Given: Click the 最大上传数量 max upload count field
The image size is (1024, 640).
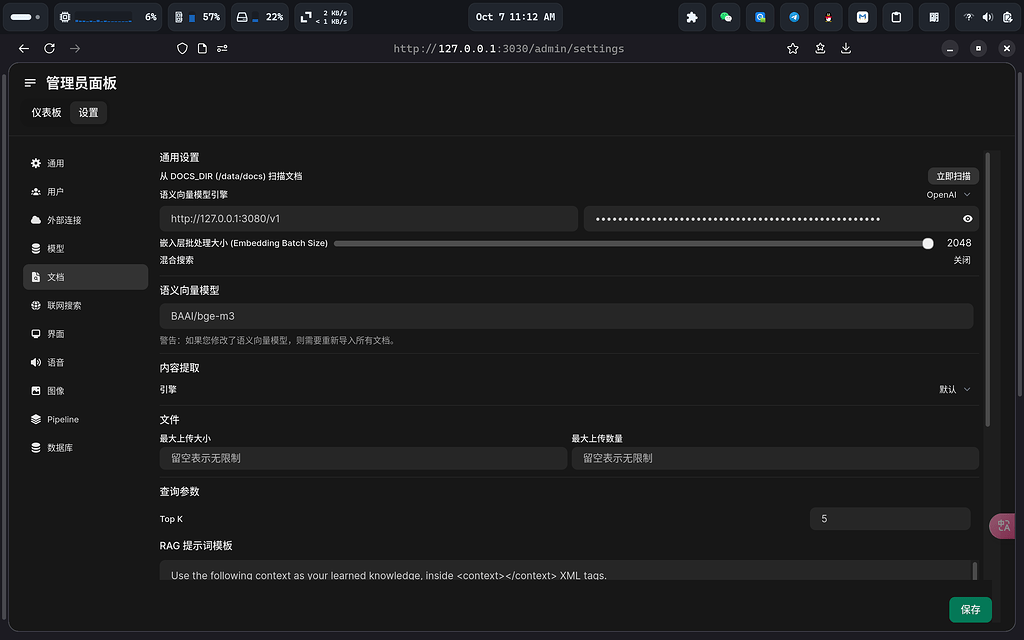Looking at the screenshot, I should pyautogui.click(x=775, y=458).
